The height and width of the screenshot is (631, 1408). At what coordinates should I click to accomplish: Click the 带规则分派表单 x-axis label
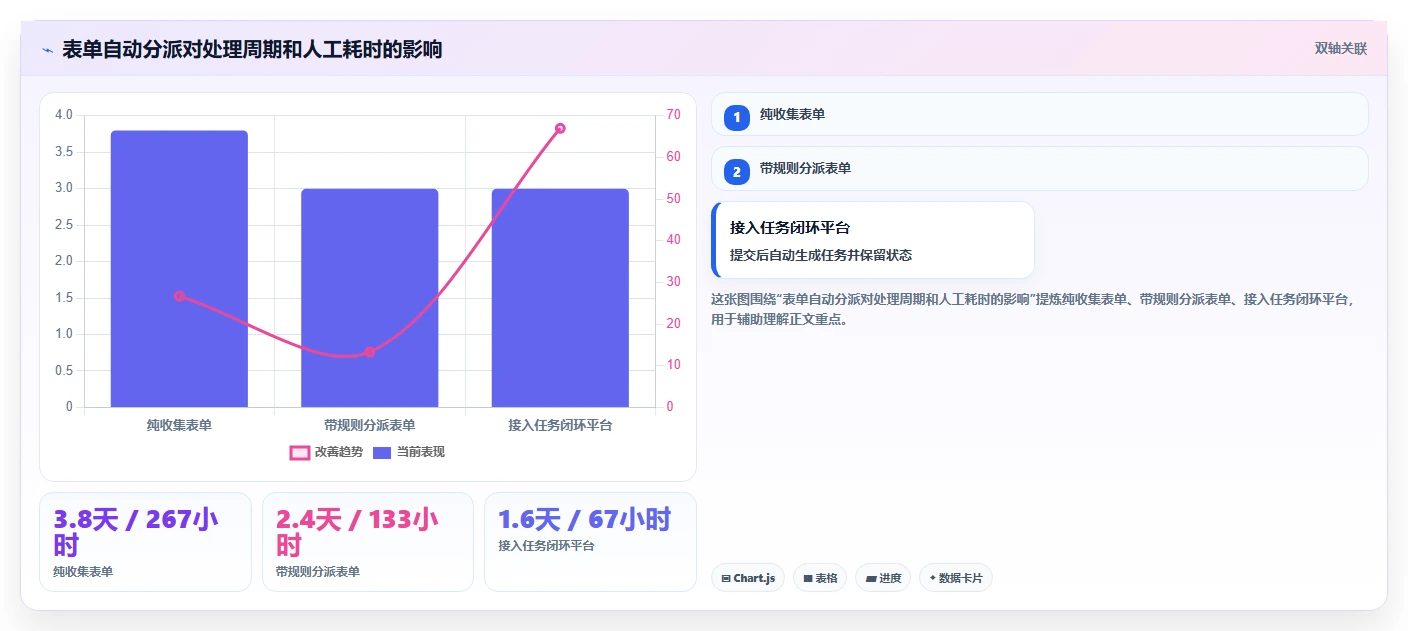[370, 425]
